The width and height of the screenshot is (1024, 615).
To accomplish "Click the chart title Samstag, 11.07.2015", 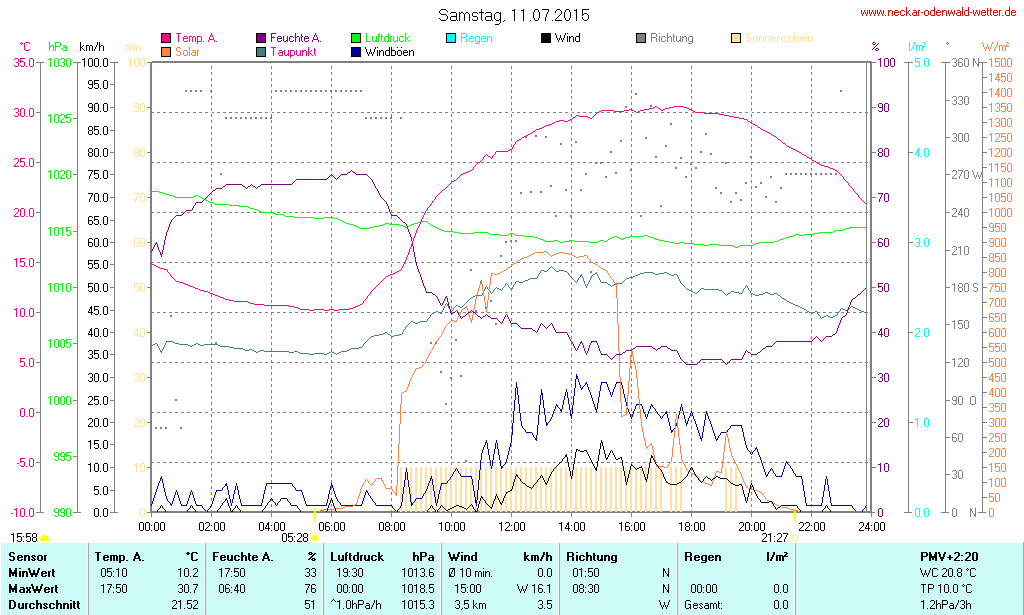I will [x=514, y=16].
